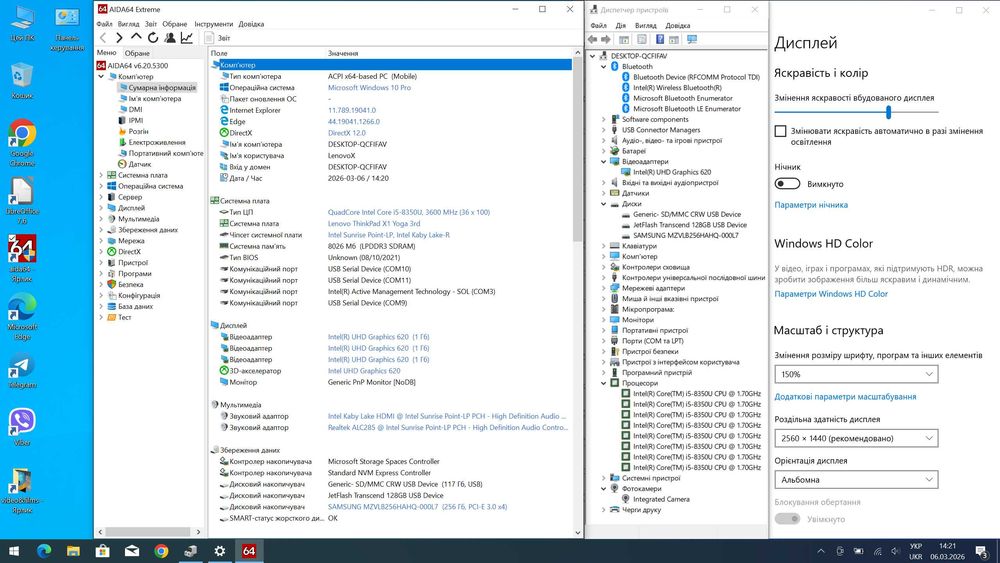
Task: Click the AIDA64 forward navigation arrow
Action: [x=119, y=38]
